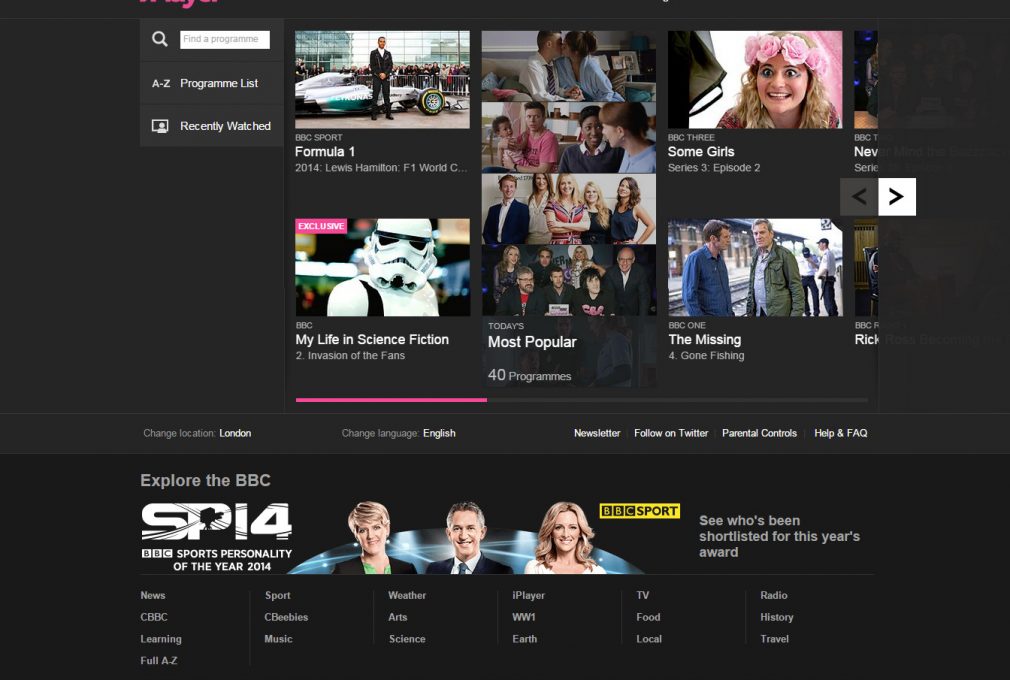Viewport: 1010px width, 680px height.
Task: Click the pink carousel progress bar
Action: [x=391, y=400]
